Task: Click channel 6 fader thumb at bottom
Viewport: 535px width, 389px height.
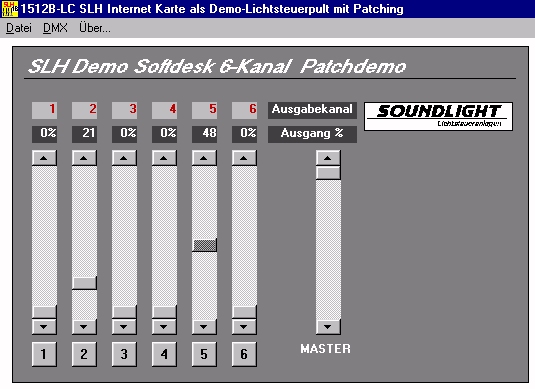Action: [x=244, y=312]
